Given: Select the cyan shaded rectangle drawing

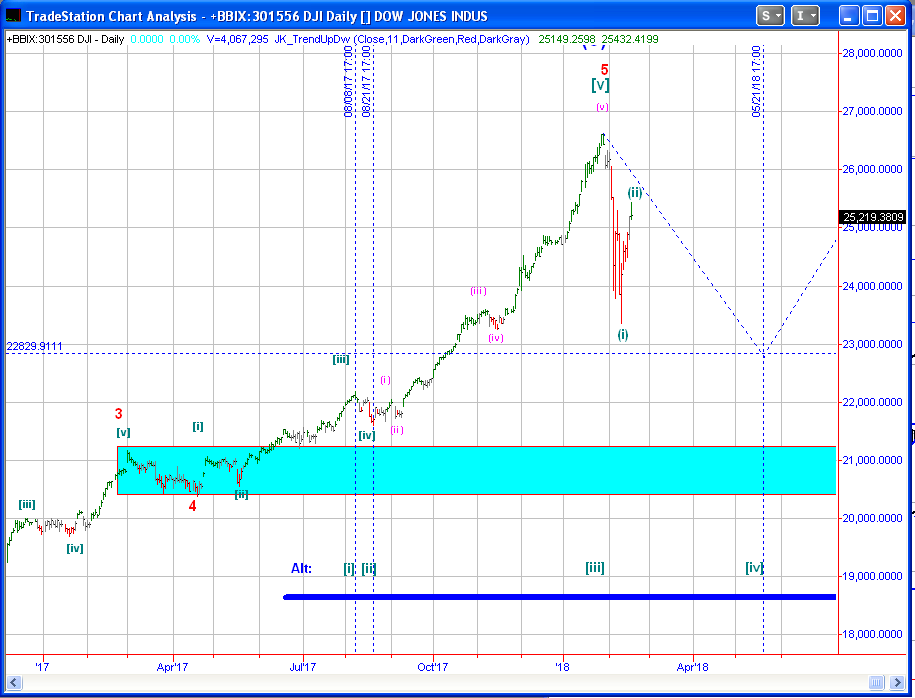Looking at the screenshot, I should click(476, 470).
